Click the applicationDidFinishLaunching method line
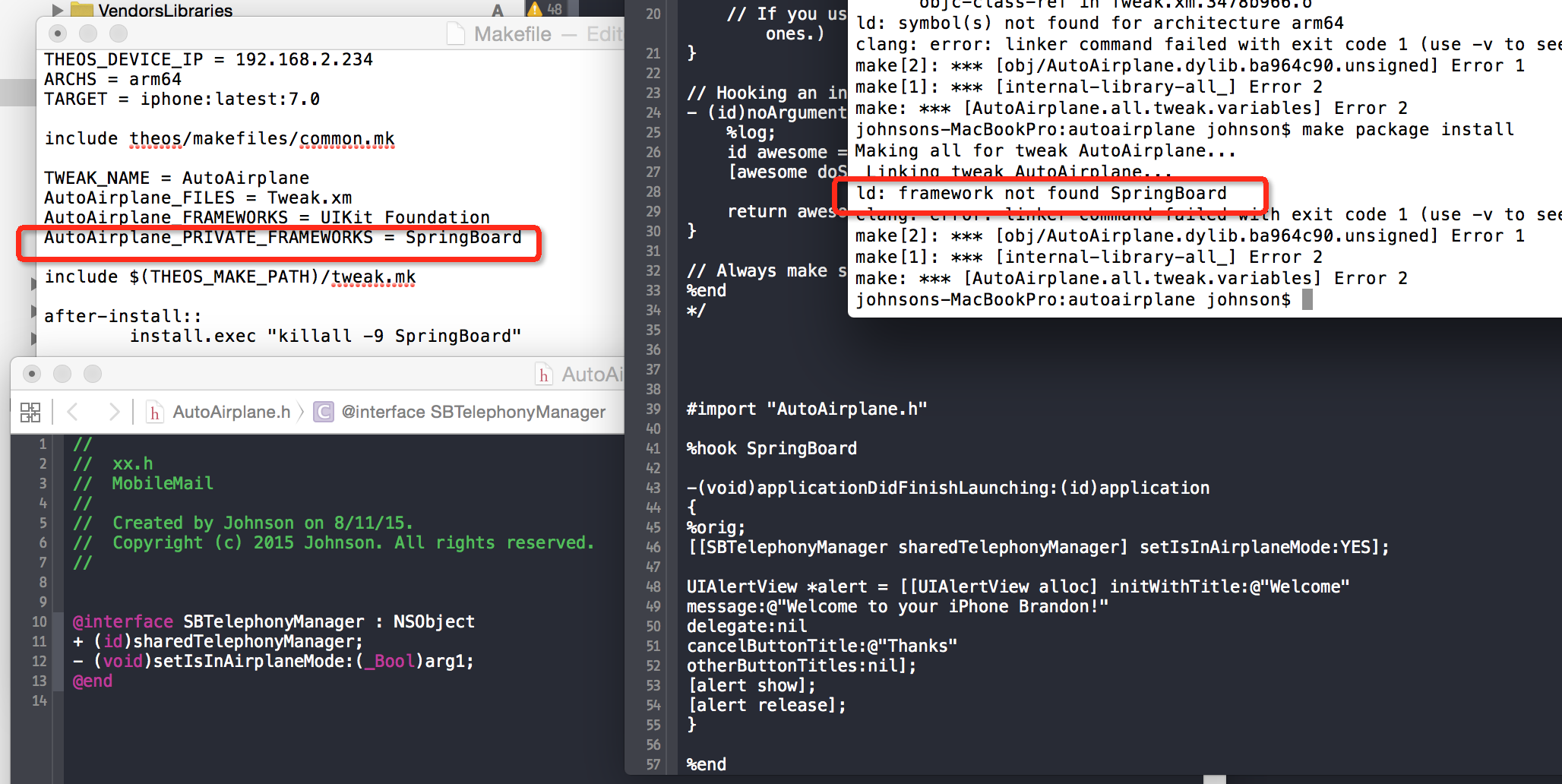Image resolution: width=1562 pixels, height=784 pixels. click(948, 488)
